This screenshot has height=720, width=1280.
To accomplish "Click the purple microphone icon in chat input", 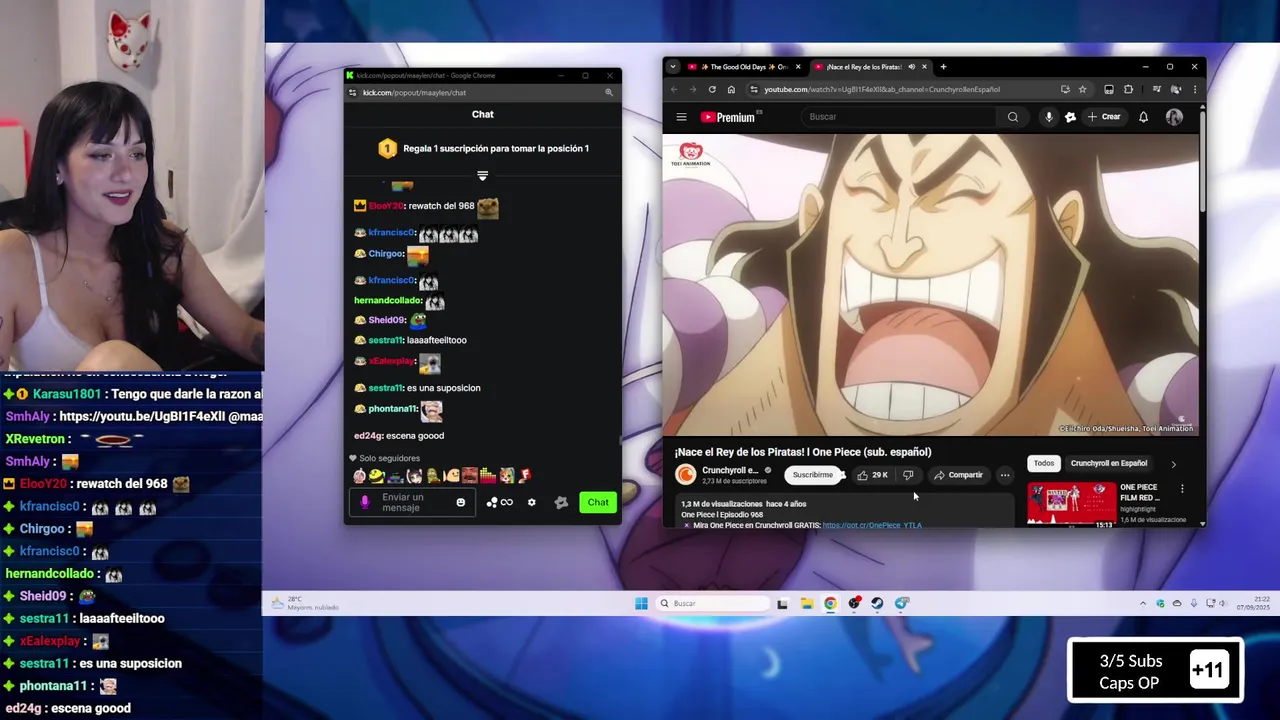I will tap(364, 502).
